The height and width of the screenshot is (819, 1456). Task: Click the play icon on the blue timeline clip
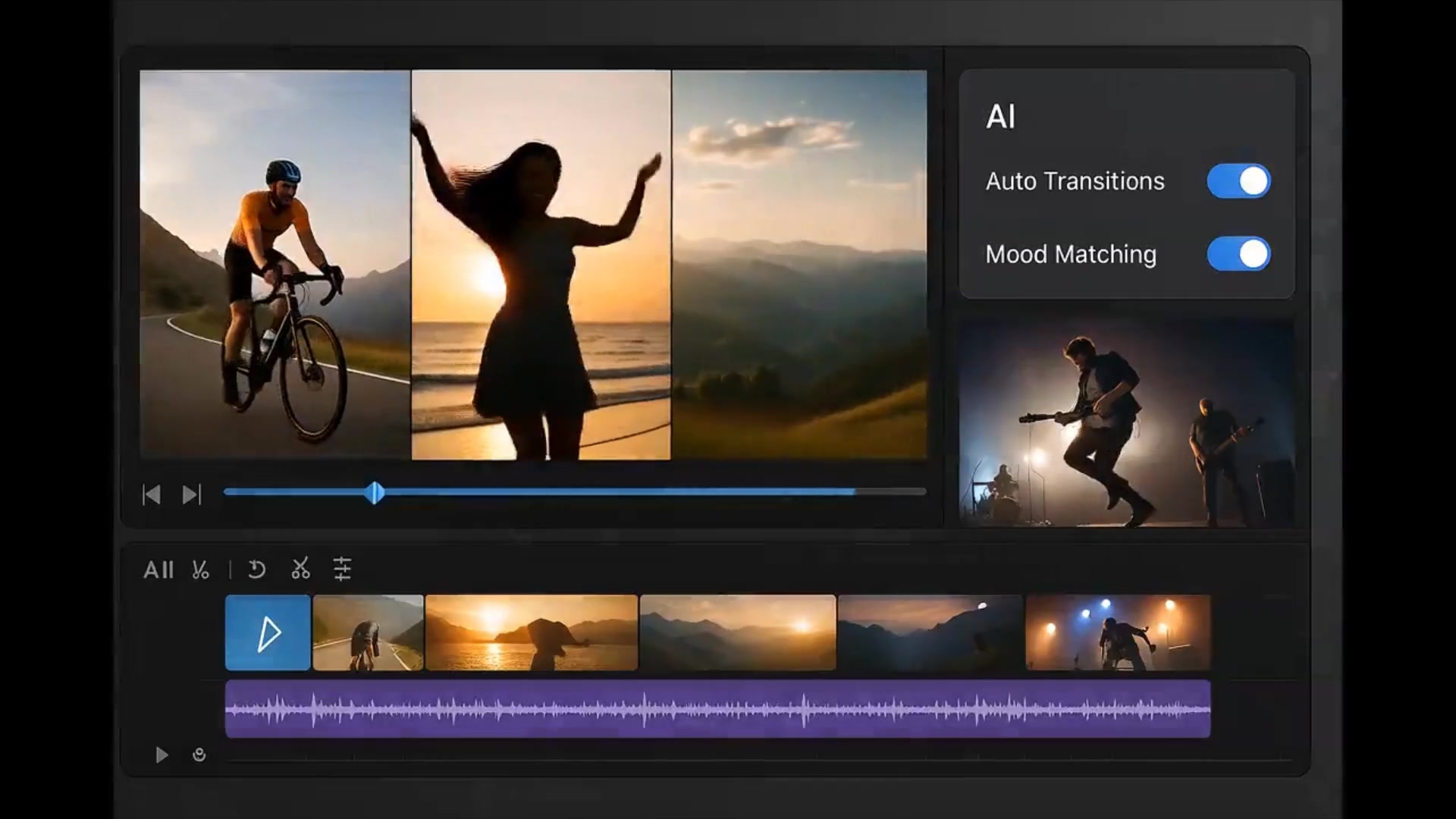[268, 632]
